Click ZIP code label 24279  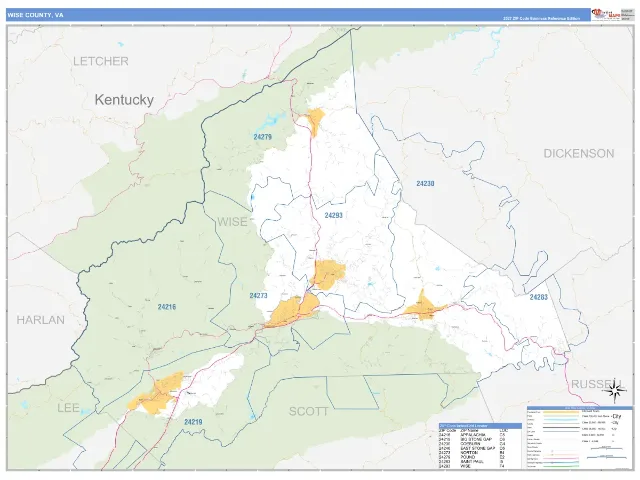click(x=262, y=137)
